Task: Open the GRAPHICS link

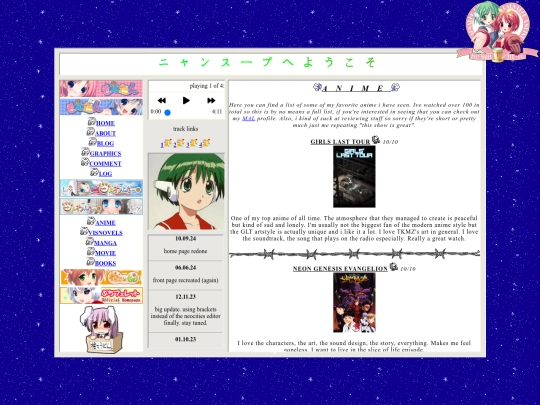Action: coord(105,154)
